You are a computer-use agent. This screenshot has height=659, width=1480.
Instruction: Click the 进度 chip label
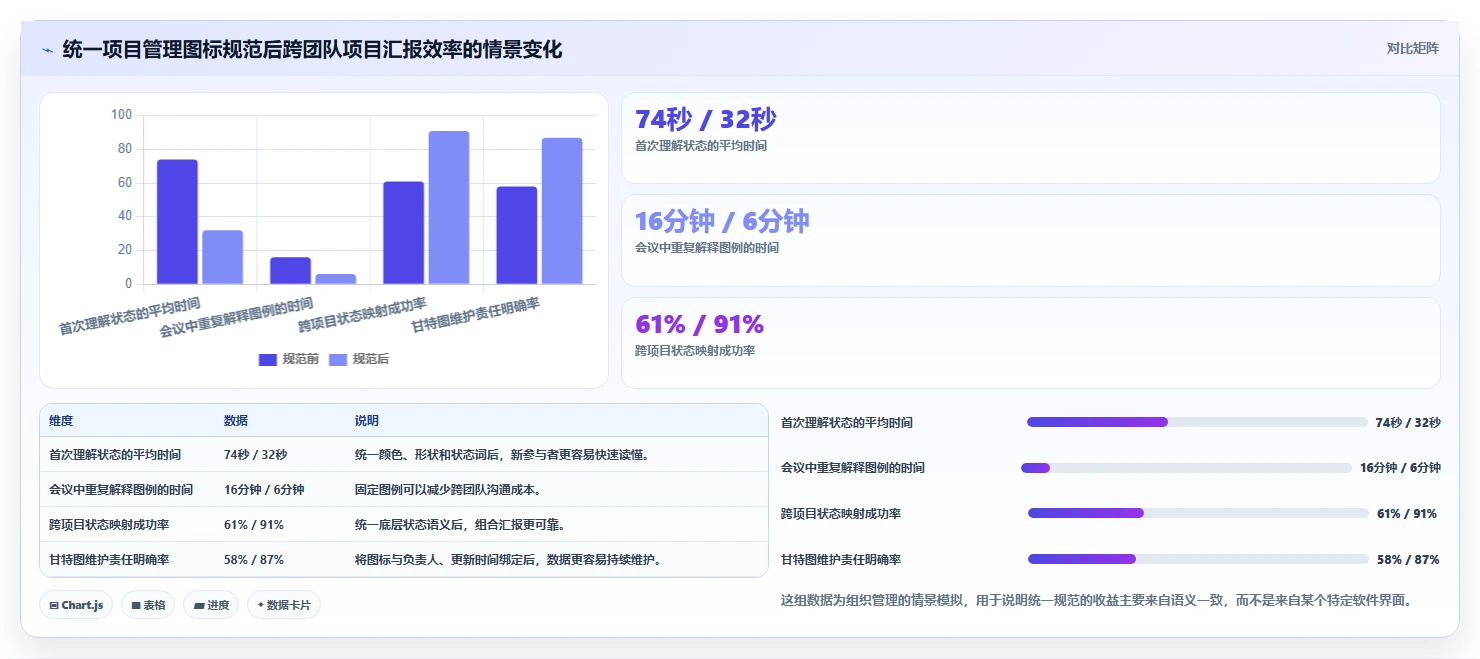[218, 605]
